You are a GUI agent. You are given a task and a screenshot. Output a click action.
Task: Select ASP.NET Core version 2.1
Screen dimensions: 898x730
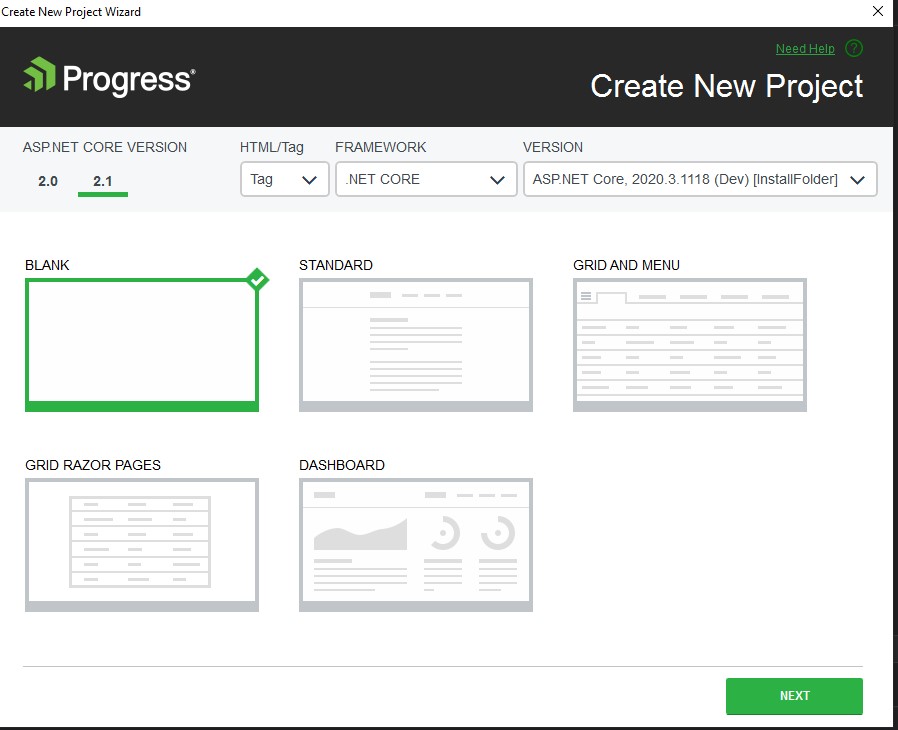click(103, 181)
